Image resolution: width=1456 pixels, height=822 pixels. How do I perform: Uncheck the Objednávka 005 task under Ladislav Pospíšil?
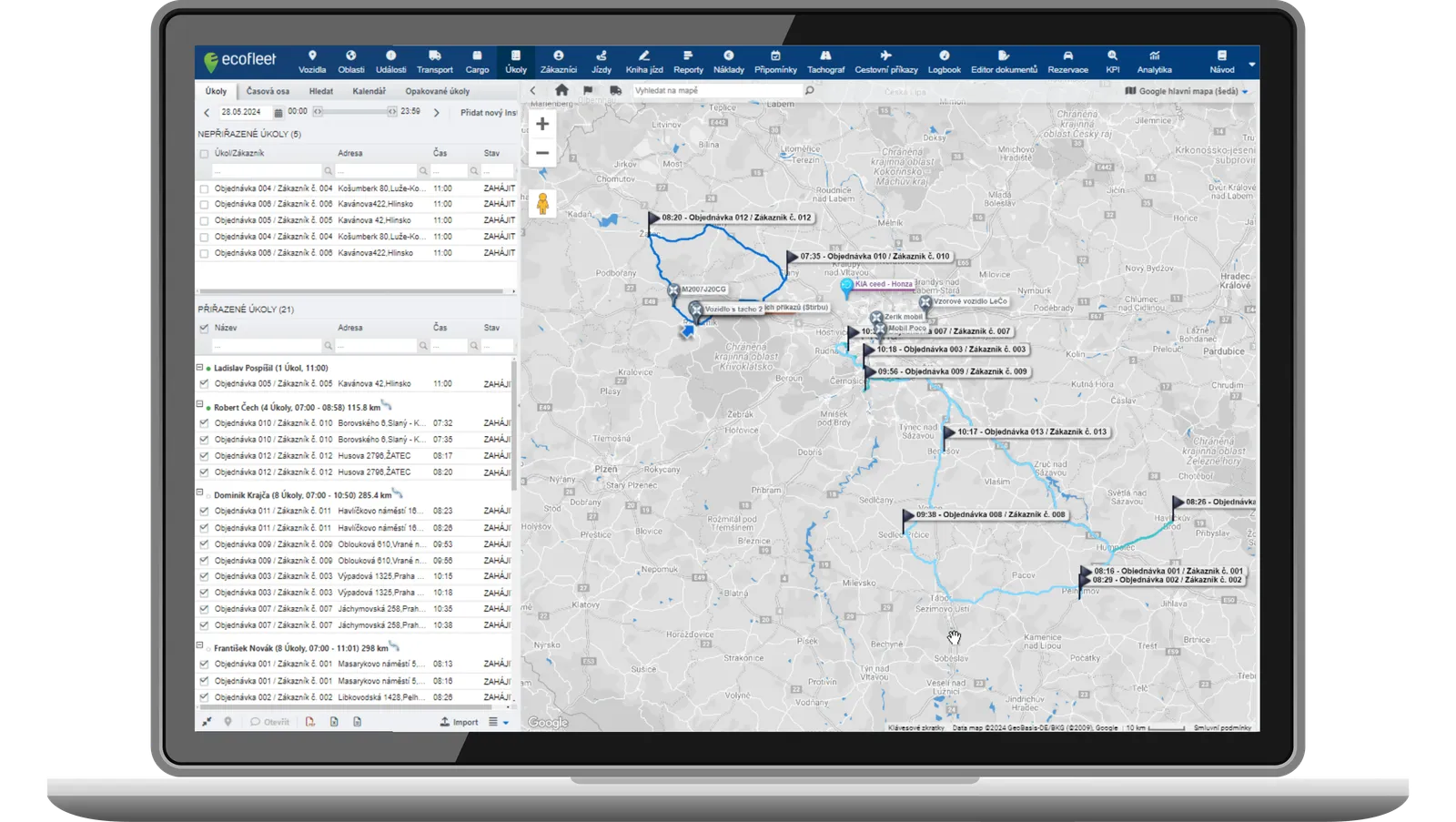click(204, 384)
